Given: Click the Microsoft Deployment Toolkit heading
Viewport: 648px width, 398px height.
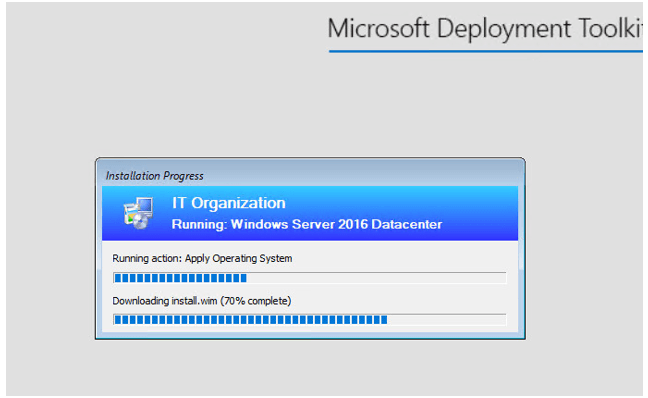Looking at the screenshot, I should click(486, 28).
